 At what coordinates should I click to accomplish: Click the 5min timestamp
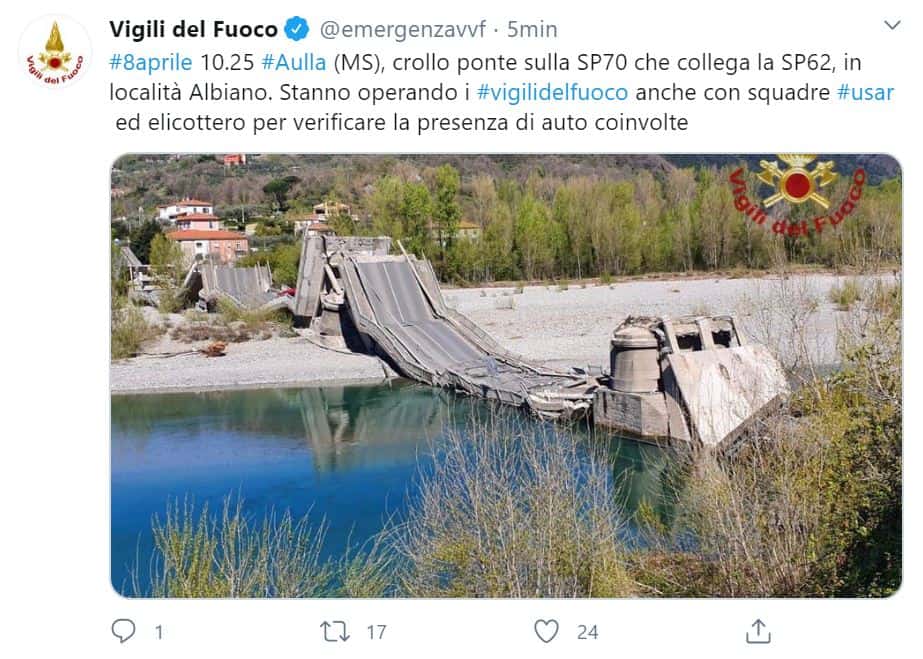[x=532, y=29]
